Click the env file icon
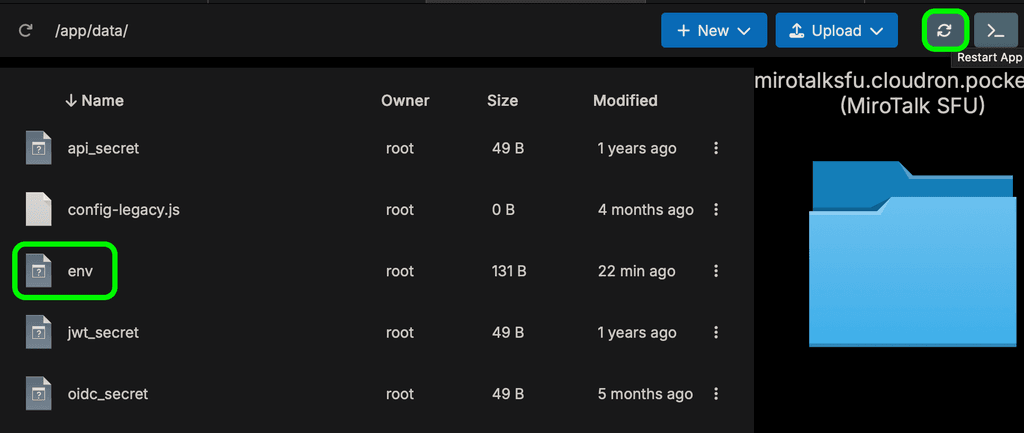The height and width of the screenshot is (433, 1024). (38, 271)
